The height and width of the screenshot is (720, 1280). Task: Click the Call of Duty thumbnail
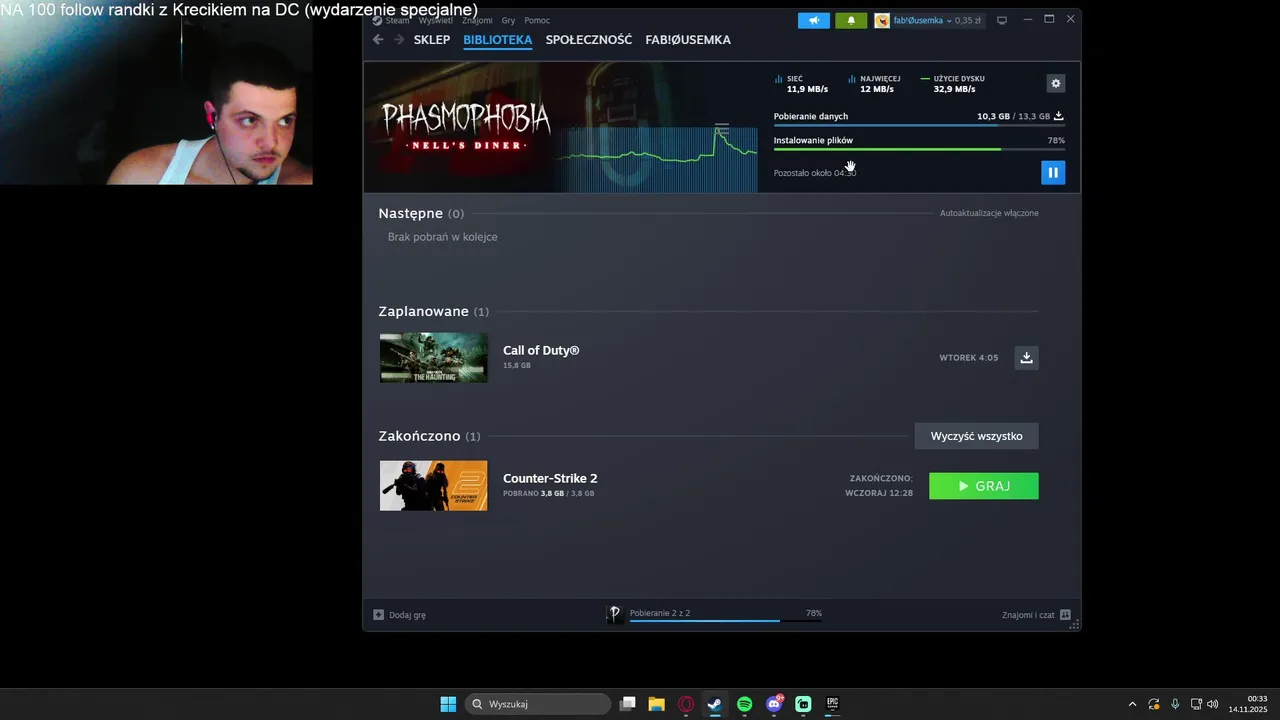(434, 358)
